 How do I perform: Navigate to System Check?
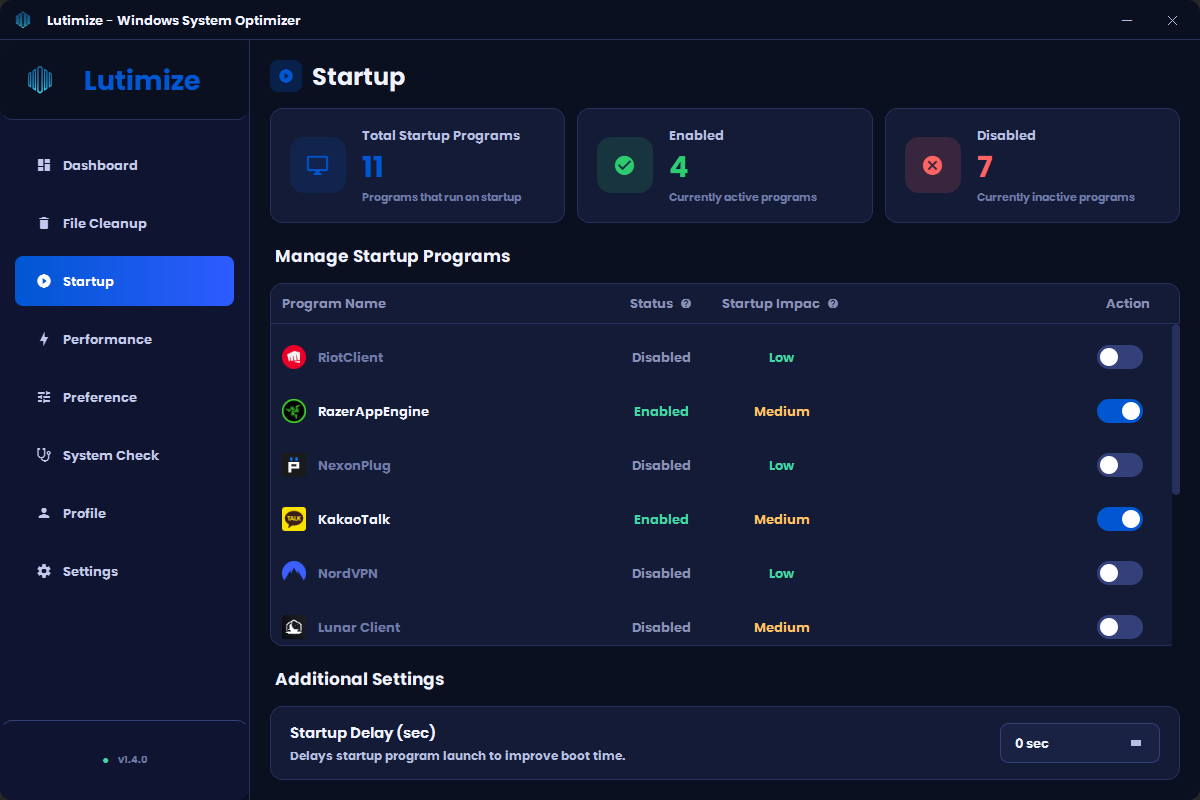point(124,455)
